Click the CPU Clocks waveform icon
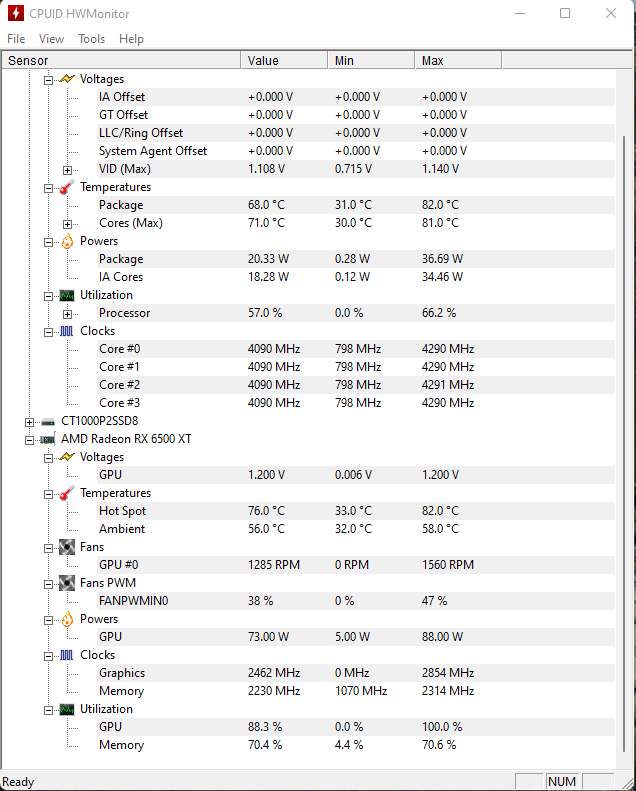The width and height of the screenshot is (636, 791). tap(67, 331)
